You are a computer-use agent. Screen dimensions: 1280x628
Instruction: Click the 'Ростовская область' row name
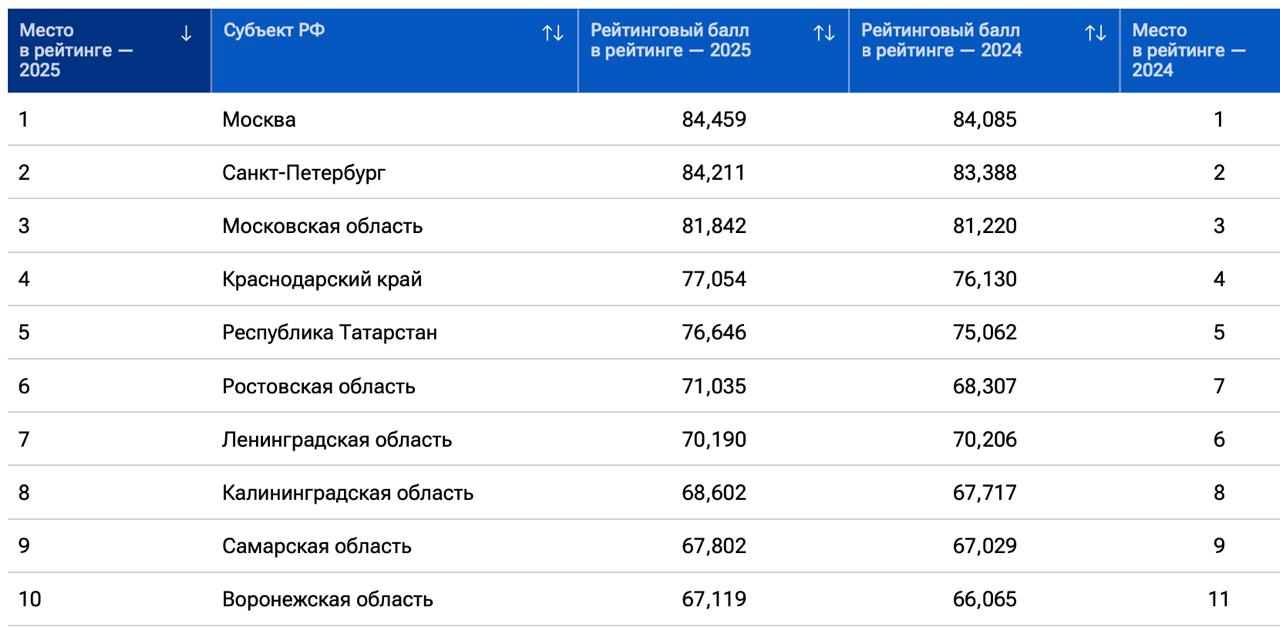coord(318,387)
